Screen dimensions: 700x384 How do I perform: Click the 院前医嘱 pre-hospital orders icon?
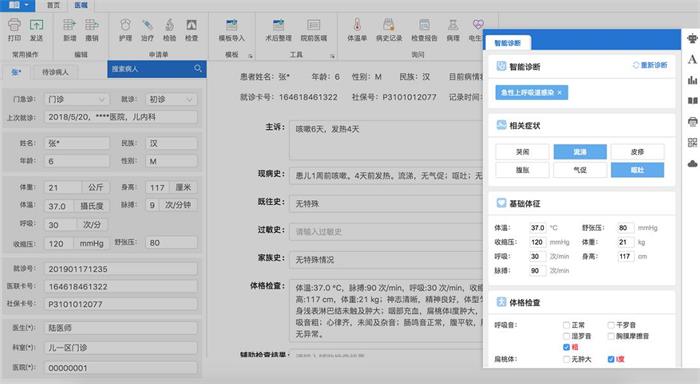(314, 25)
